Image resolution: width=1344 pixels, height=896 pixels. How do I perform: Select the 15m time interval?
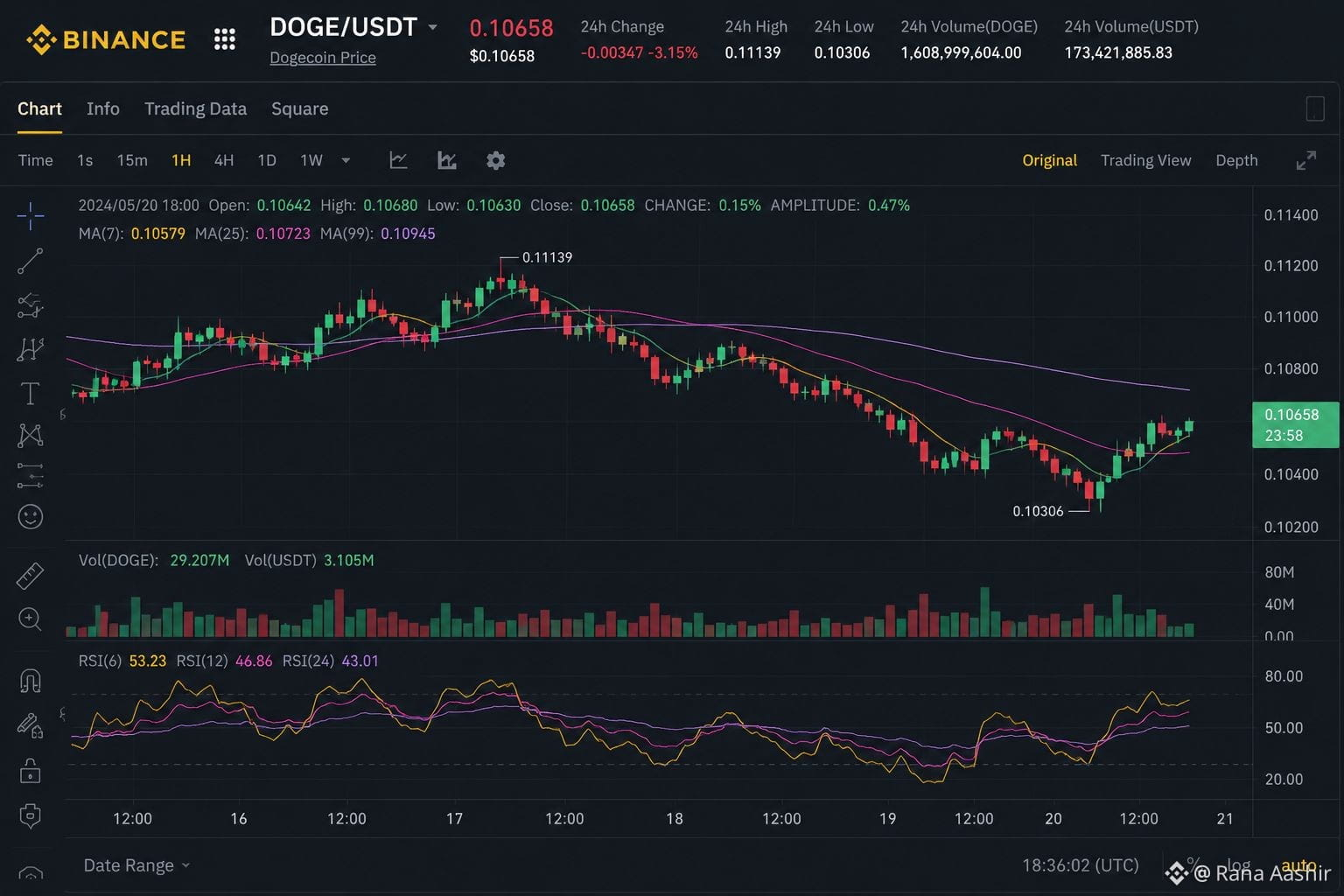[x=132, y=160]
